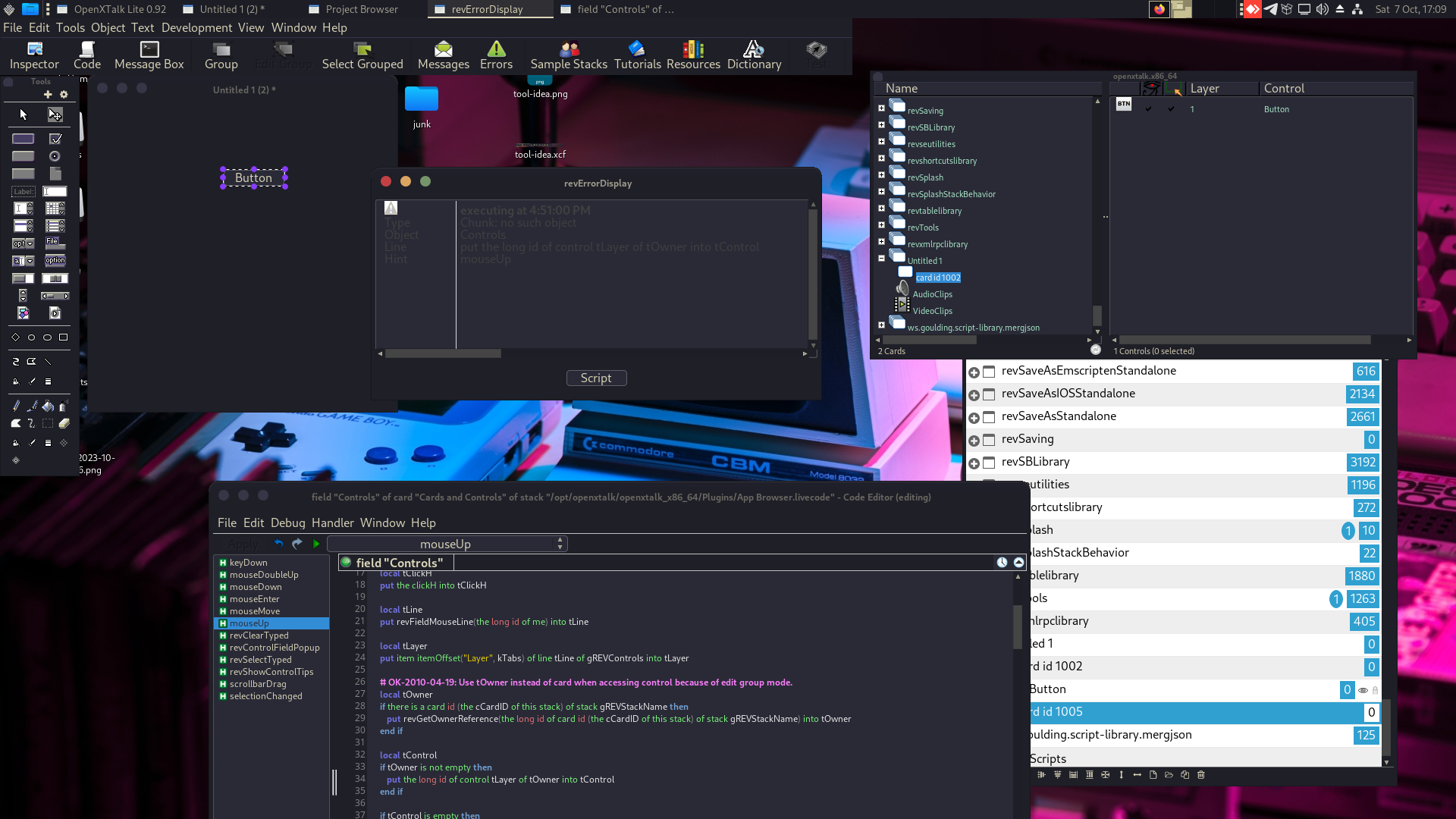1456x819 pixels.
Task: Expand revSaving in App Browser tree
Action: point(881,108)
